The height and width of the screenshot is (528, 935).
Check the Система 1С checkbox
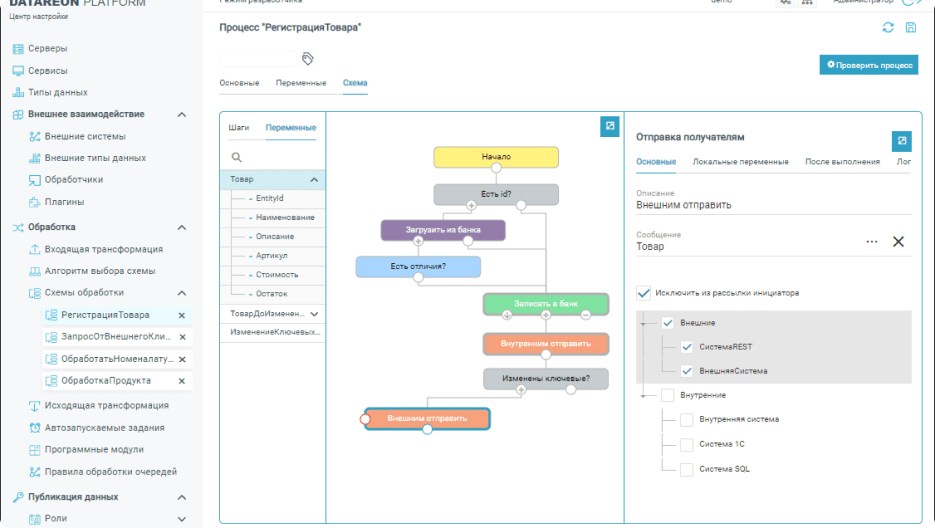[686, 444]
